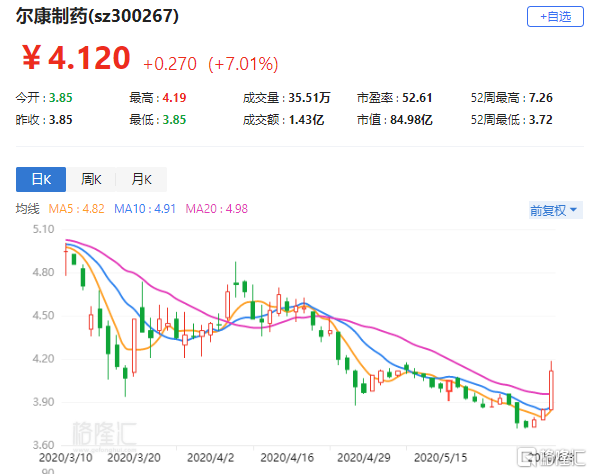The height and width of the screenshot is (474, 592).
Task: Select the MA10 : 4.91 moving average label
Action: pyautogui.click(x=145, y=209)
